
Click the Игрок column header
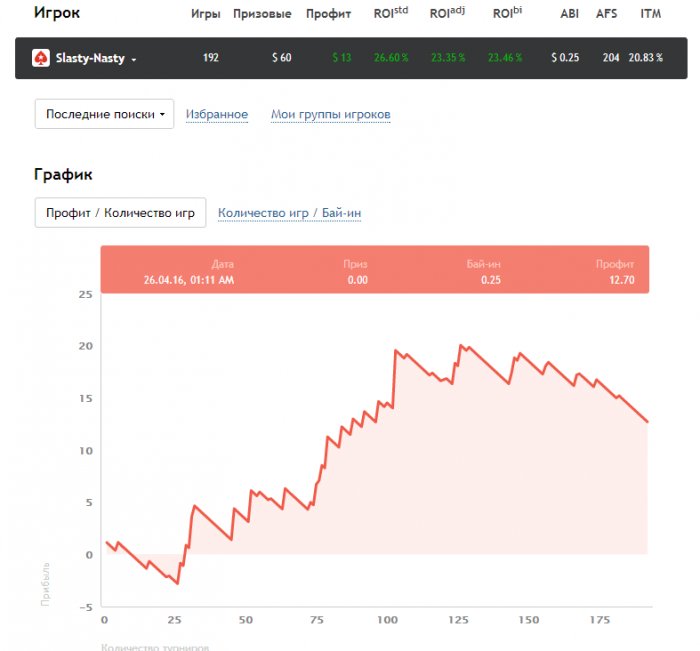pyautogui.click(x=57, y=14)
